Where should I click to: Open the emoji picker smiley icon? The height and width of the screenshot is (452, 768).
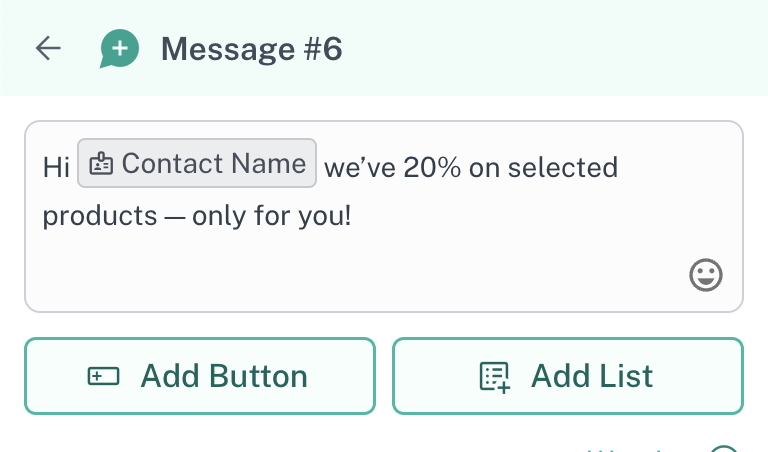[706, 275]
